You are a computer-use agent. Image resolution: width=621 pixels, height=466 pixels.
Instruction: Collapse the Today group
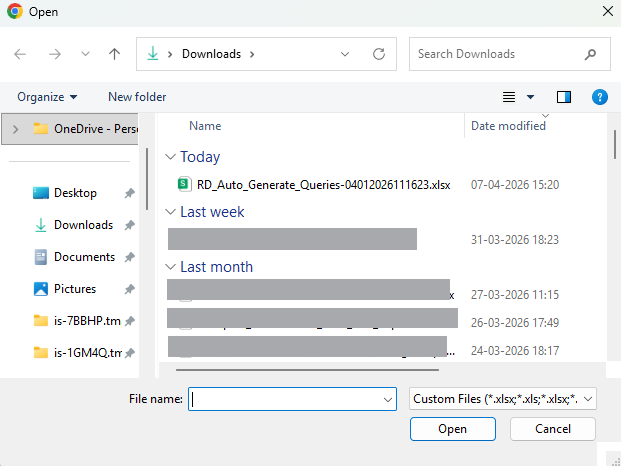point(170,157)
